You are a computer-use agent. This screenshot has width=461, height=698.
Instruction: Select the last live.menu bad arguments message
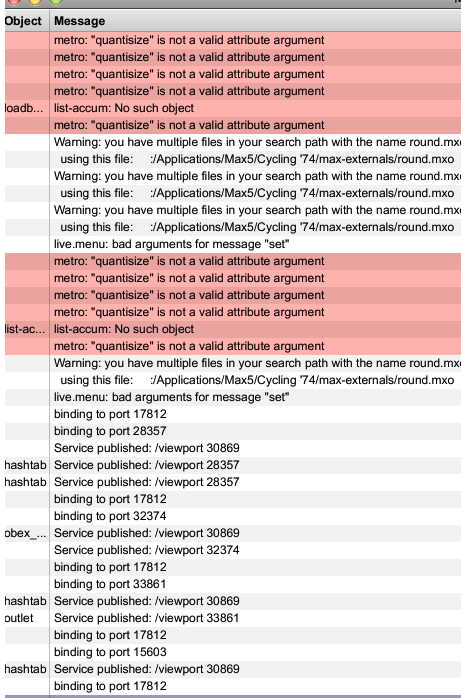[171, 397]
